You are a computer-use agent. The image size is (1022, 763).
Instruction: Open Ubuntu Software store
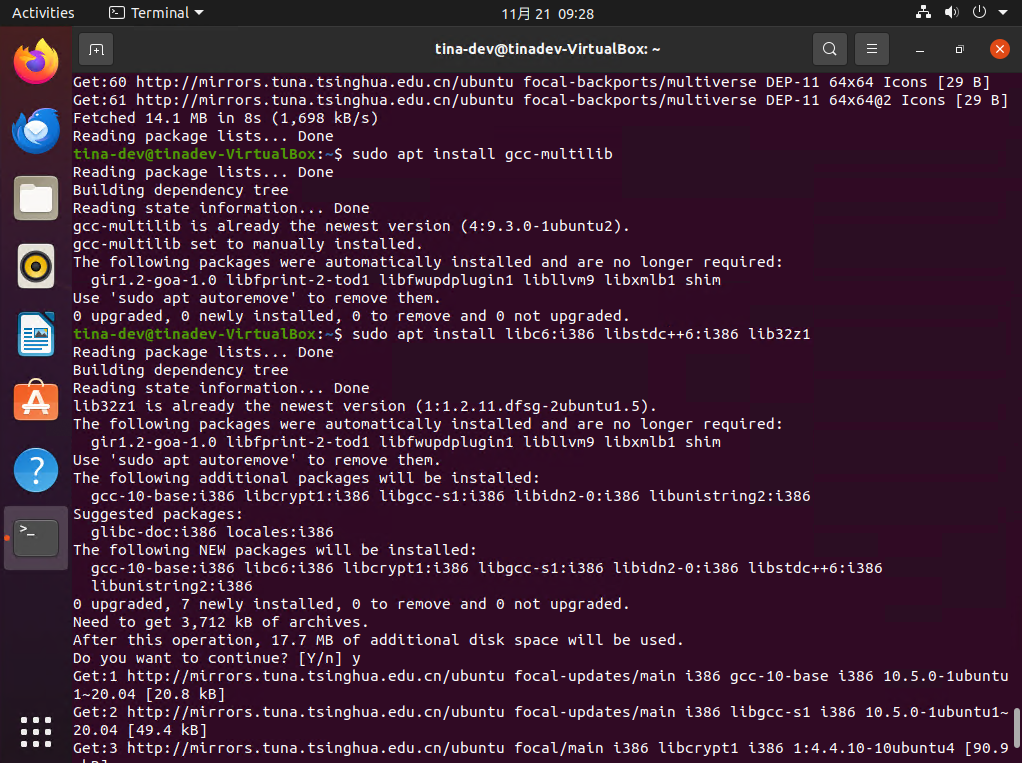pos(36,402)
